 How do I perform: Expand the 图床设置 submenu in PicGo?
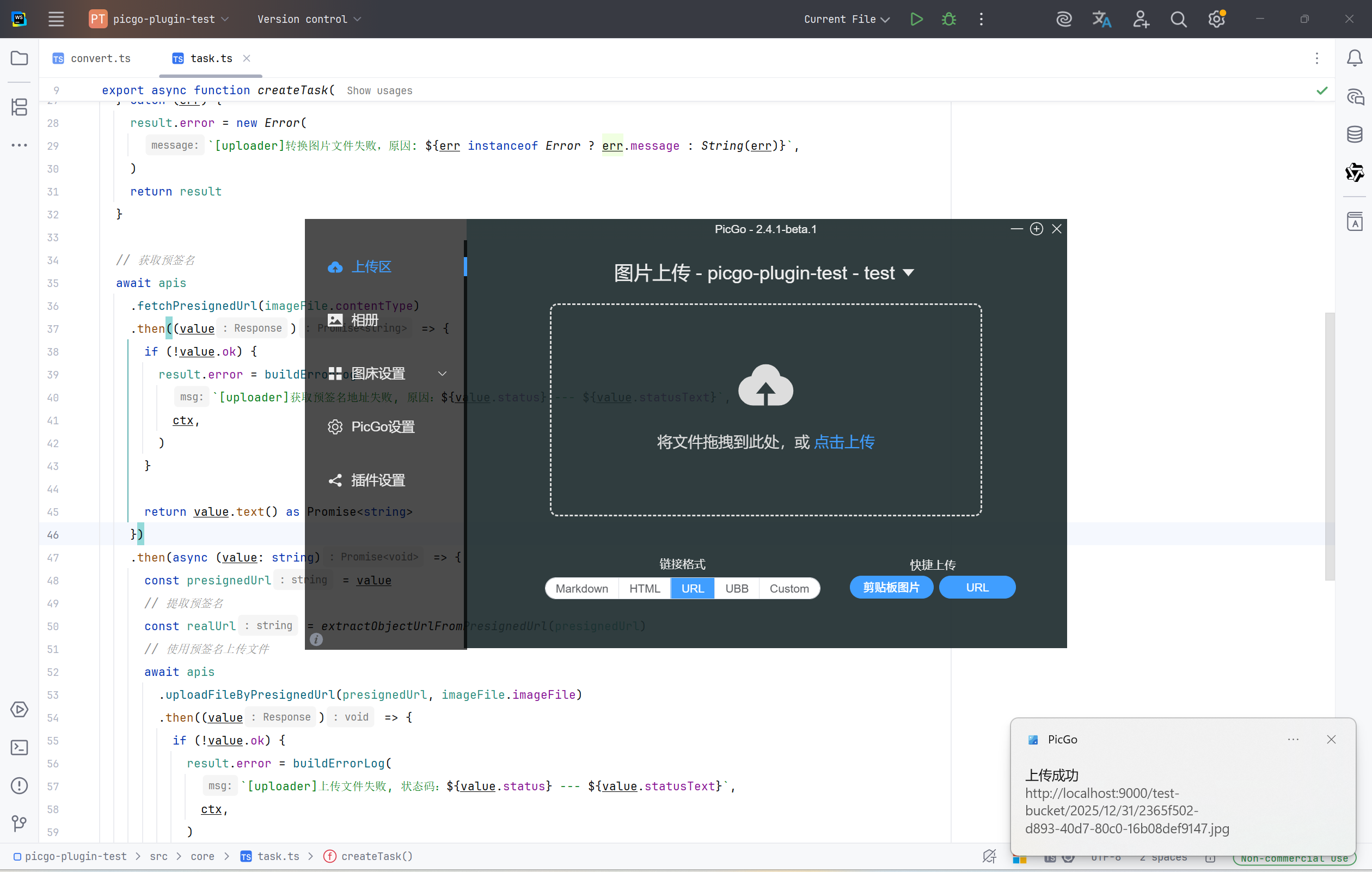click(442, 373)
